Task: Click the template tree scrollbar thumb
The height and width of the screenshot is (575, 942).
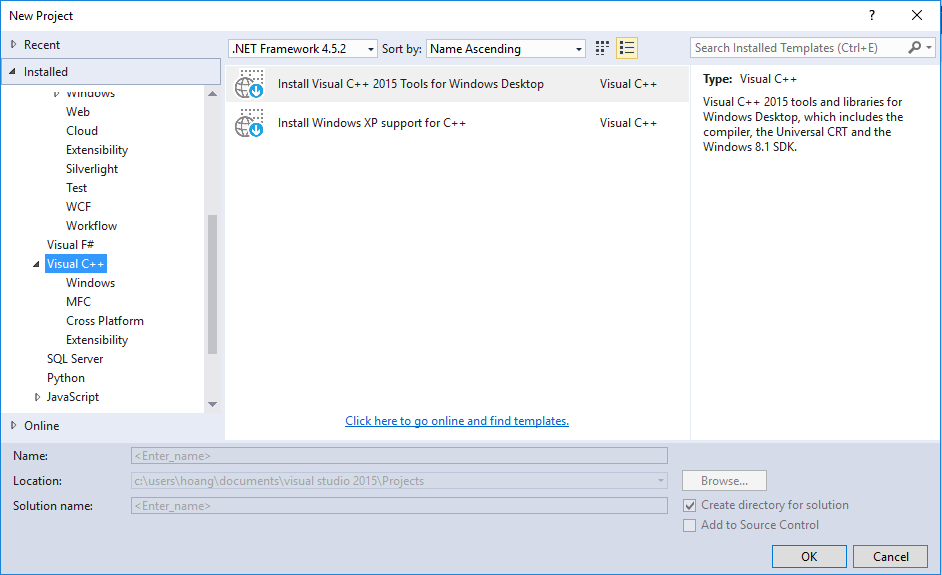Action: click(212, 284)
